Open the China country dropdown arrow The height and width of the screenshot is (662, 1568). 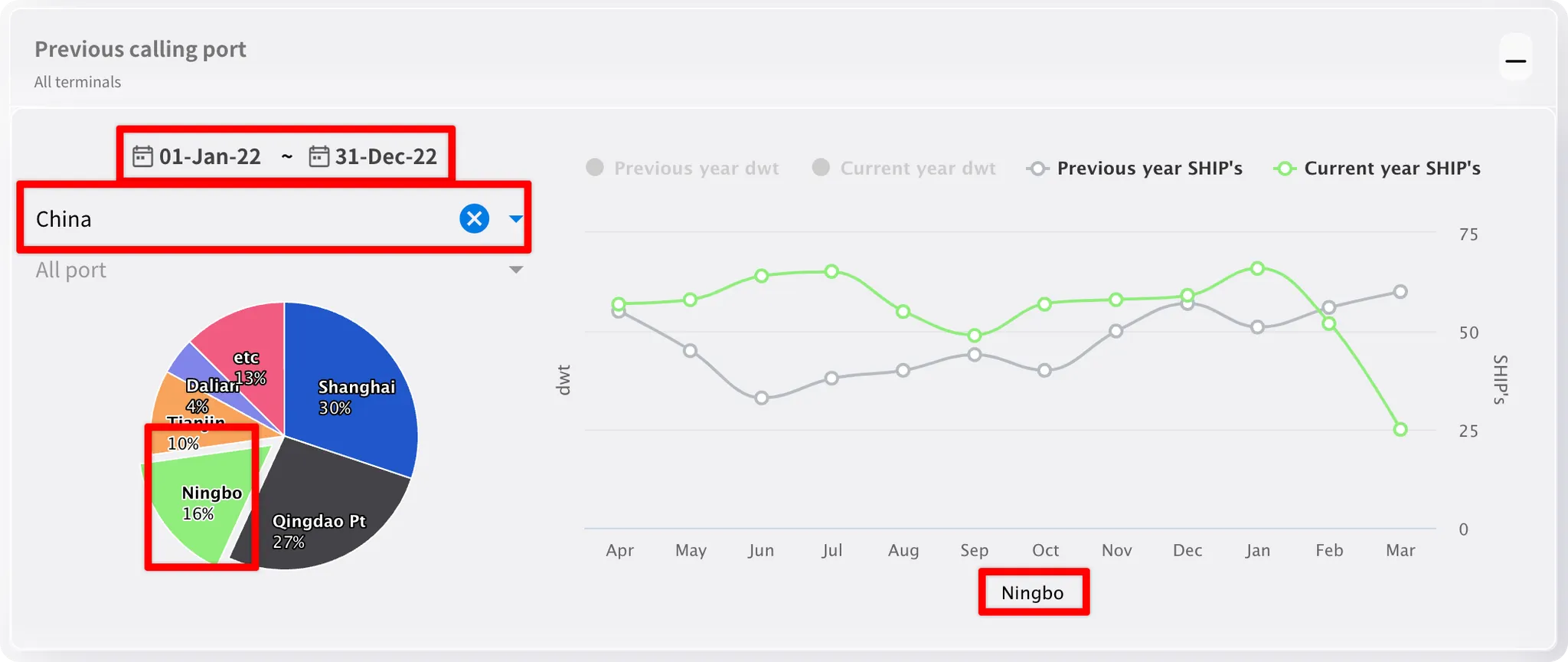pyautogui.click(x=516, y=219)
